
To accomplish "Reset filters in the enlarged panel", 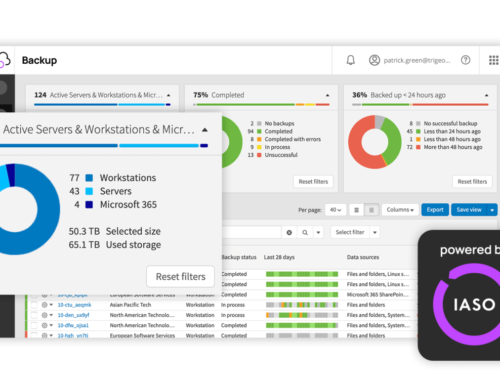I will (x=180, y=276).
